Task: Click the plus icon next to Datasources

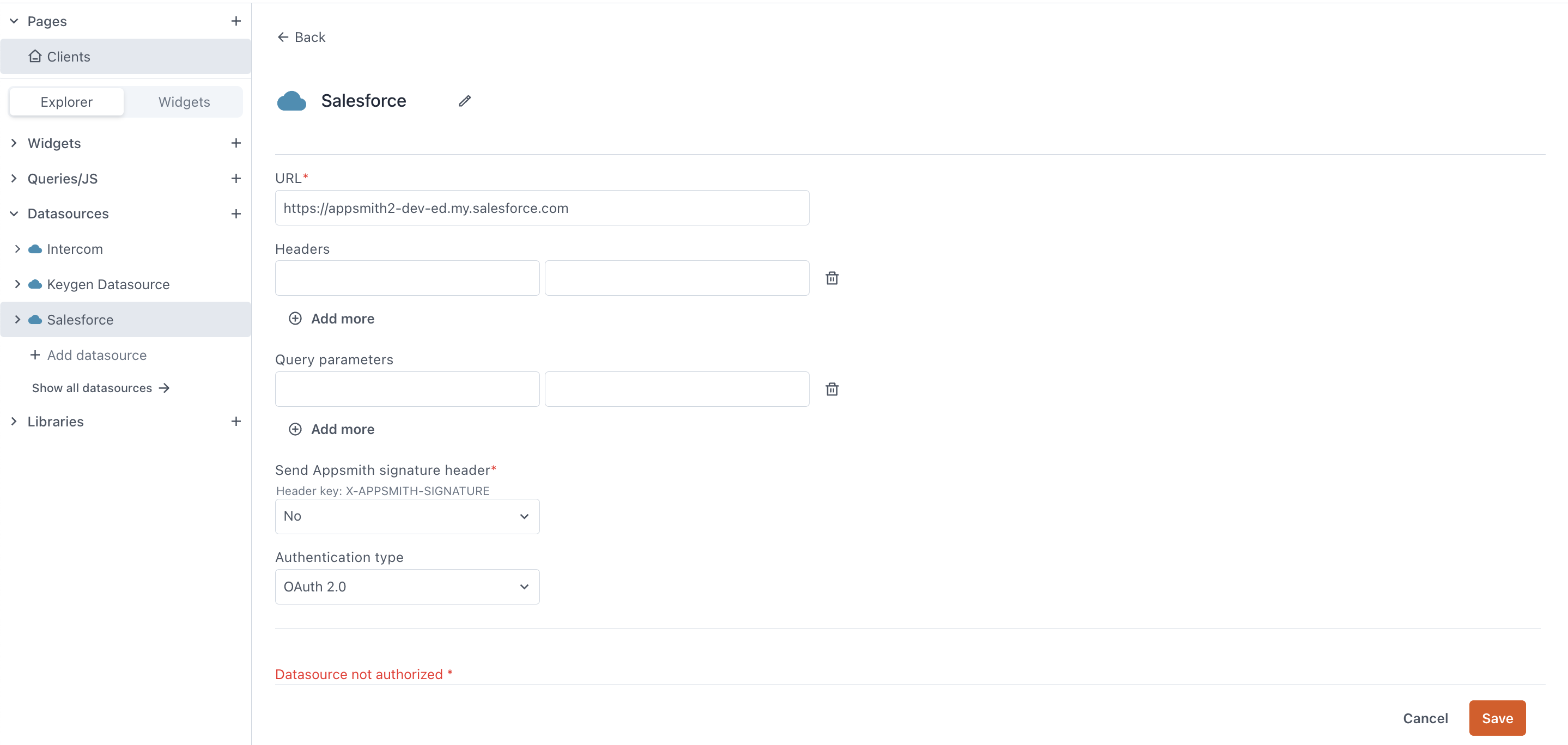Action: [x=236, y=213]
